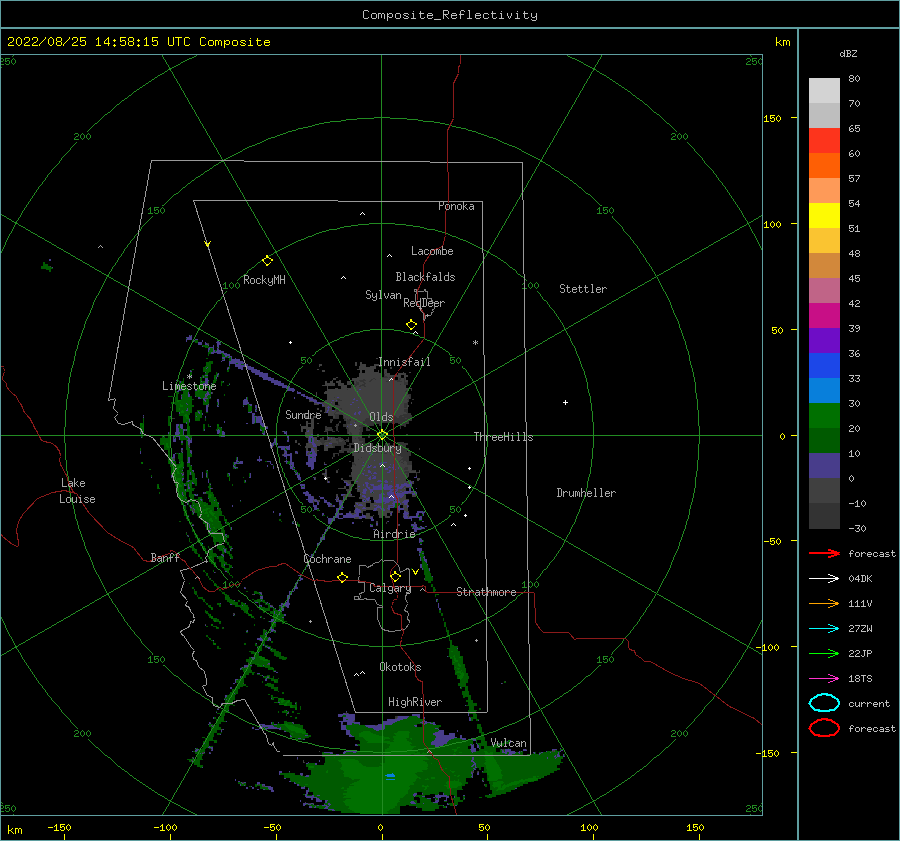Click the green 22JP arrow icon

click(x=824, y=653)
